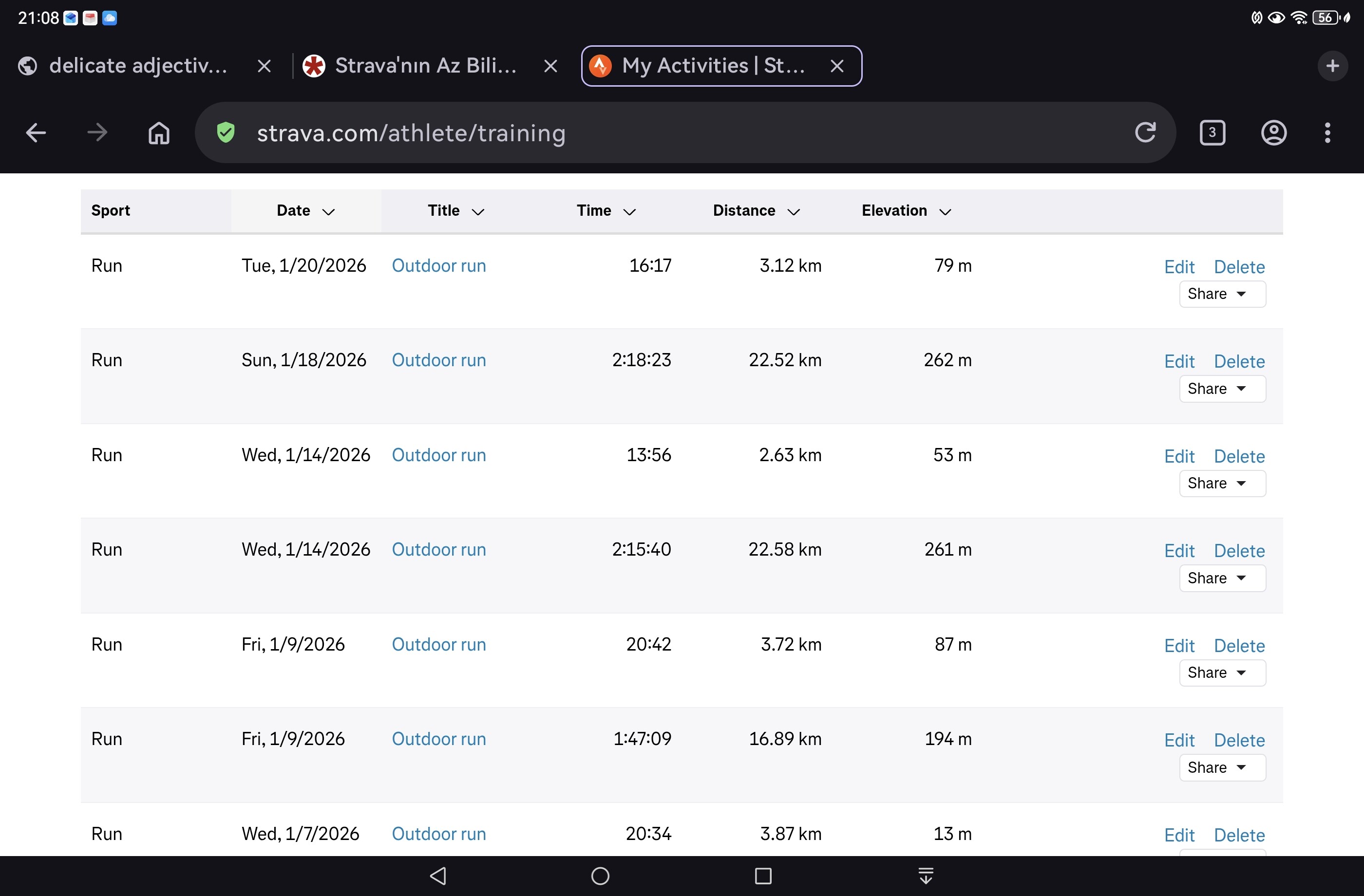This screenshot has width=1364, height=896.
Task: Close the My Activities tab
Action: click(x=837, y=66)
